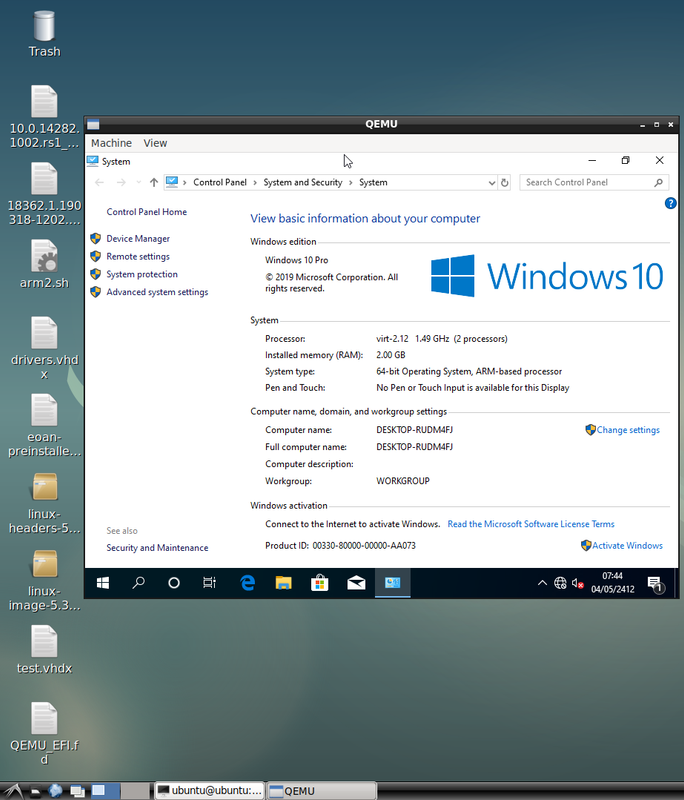Expand breadcrumb chevron after System and Security
The image size is (684, 800).
350,183
